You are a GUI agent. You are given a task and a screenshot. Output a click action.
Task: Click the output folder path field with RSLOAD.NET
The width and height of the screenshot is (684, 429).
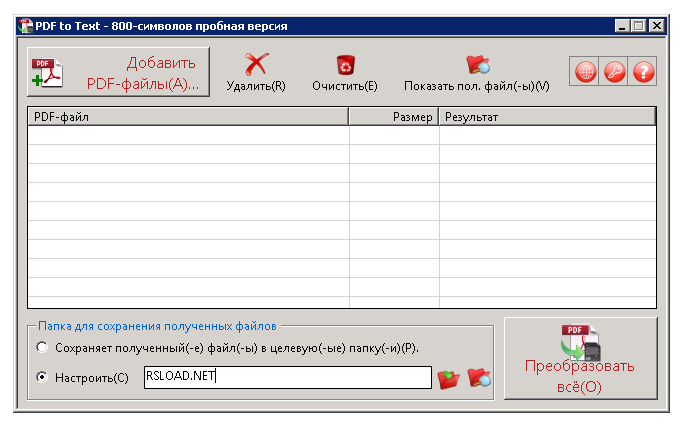pos(288,377)
